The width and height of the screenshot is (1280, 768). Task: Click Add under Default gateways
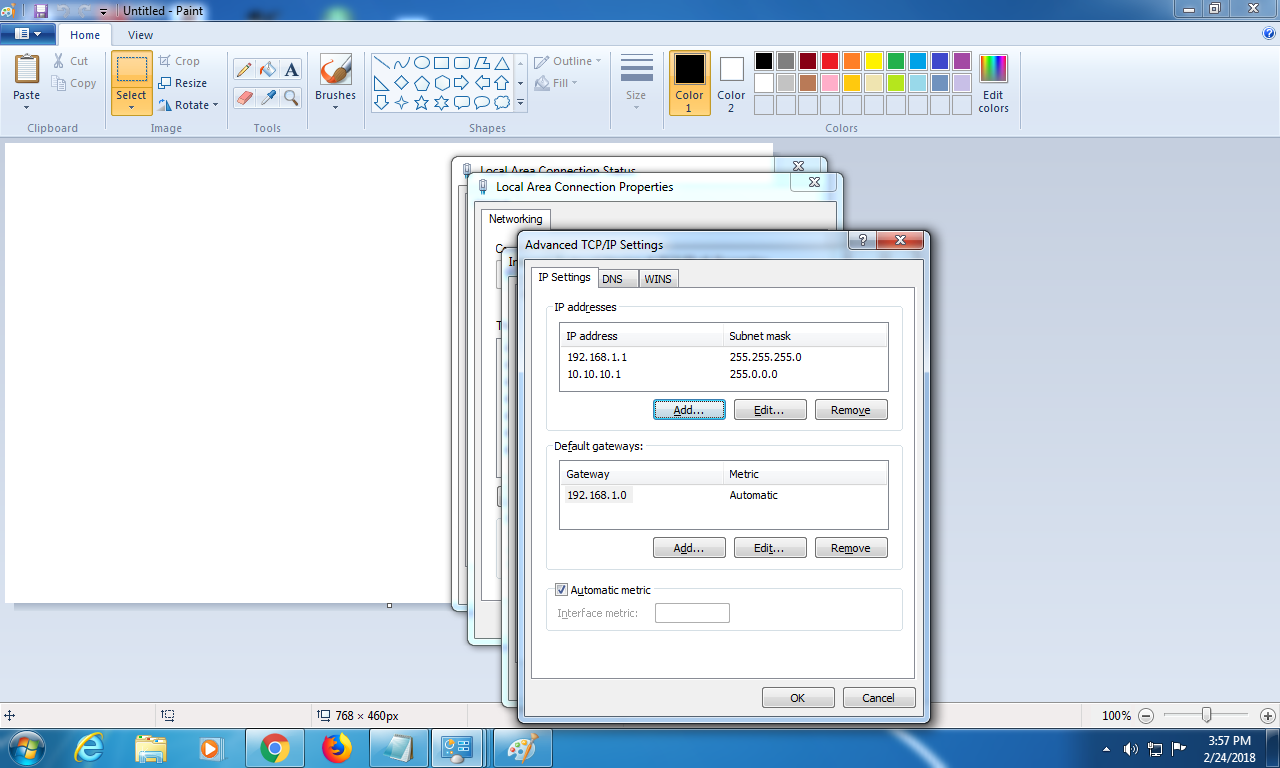689,548
